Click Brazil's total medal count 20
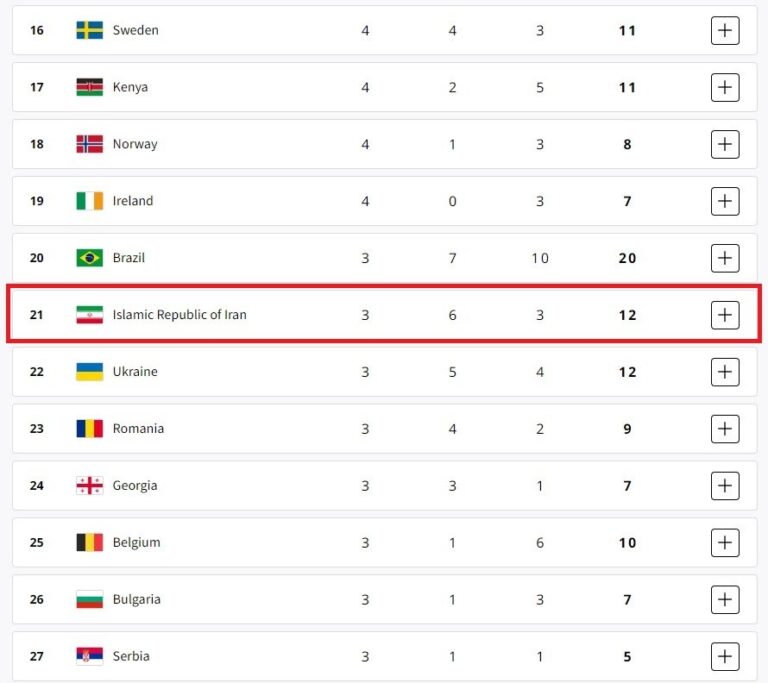This screenshot has height=683, width=768. (627, 258)
